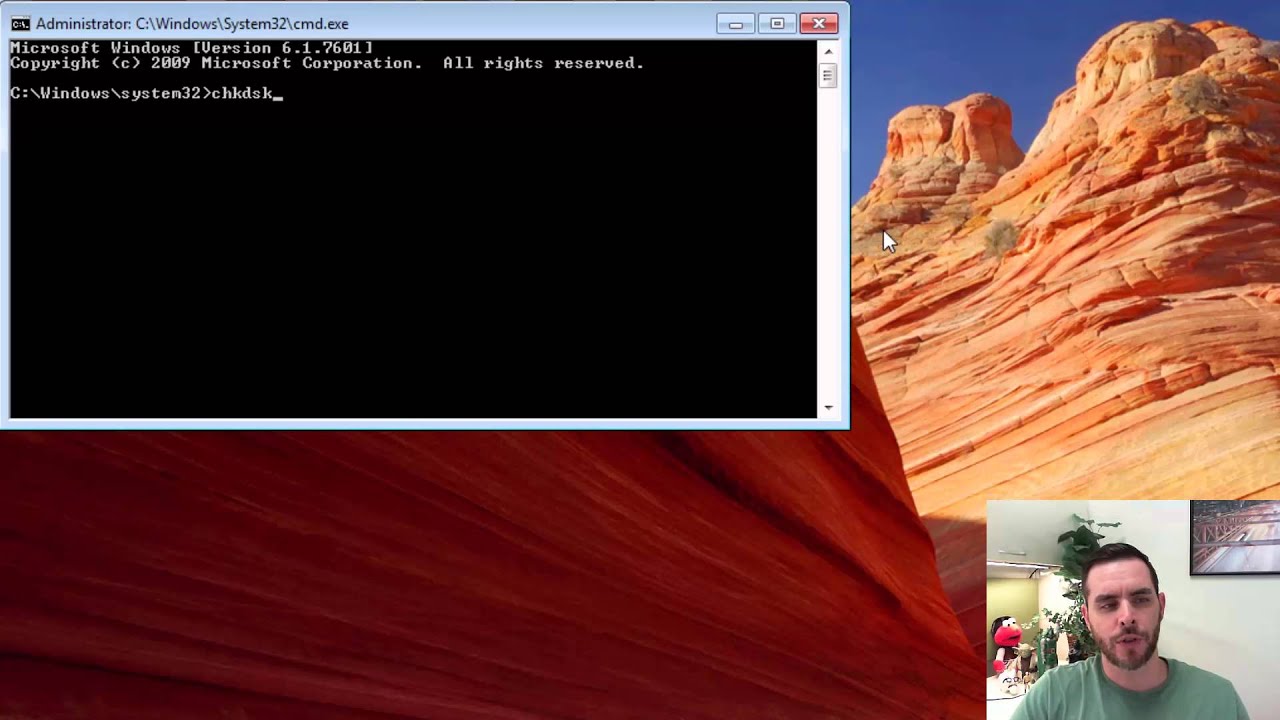Select the Microsoft Windows version line
This screenshot has height=720, width=1280.
click(x=190, y=47)
